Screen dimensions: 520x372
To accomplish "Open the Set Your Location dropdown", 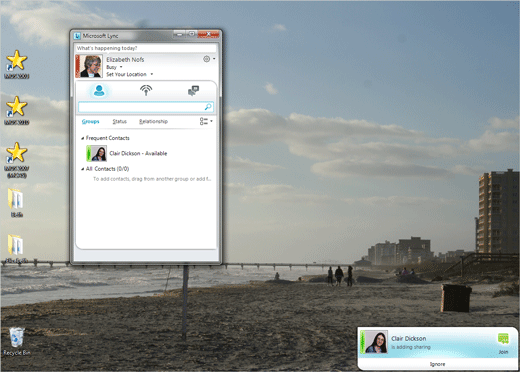I will pyautogui.click(x=130, y=74).
